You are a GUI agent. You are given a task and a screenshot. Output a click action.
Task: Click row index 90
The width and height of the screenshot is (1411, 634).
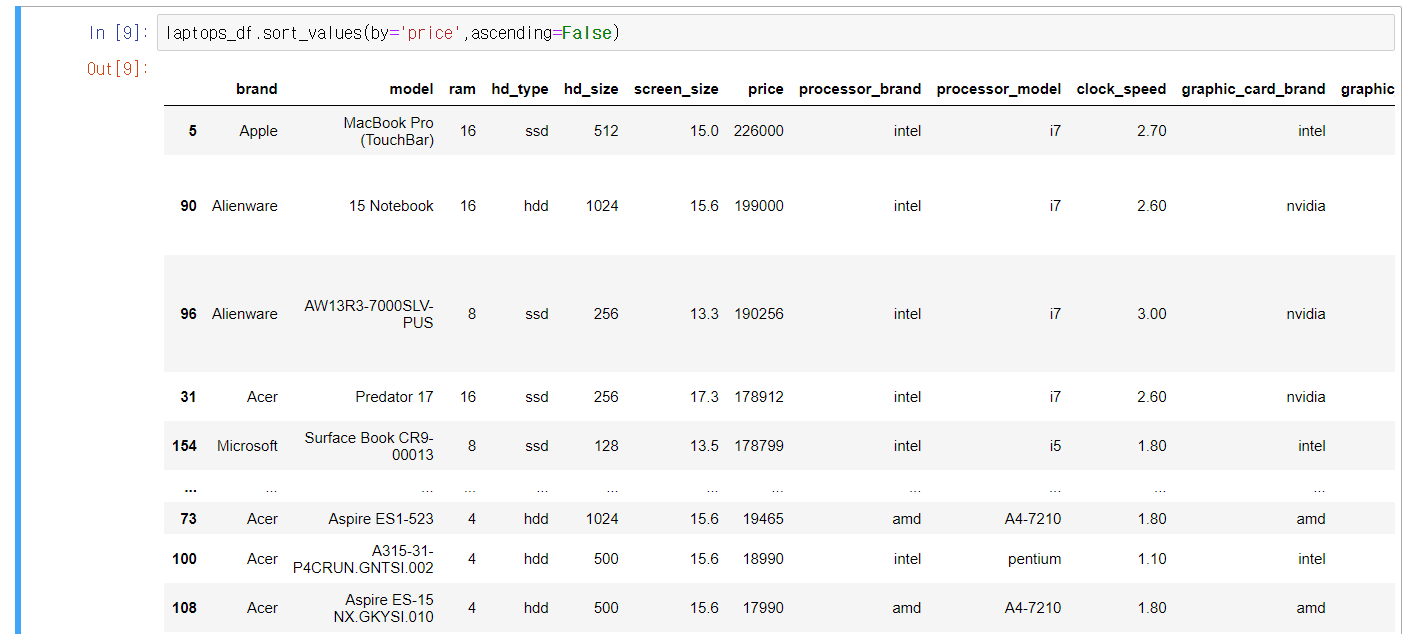pyautogui.click(x=189, y=206)
